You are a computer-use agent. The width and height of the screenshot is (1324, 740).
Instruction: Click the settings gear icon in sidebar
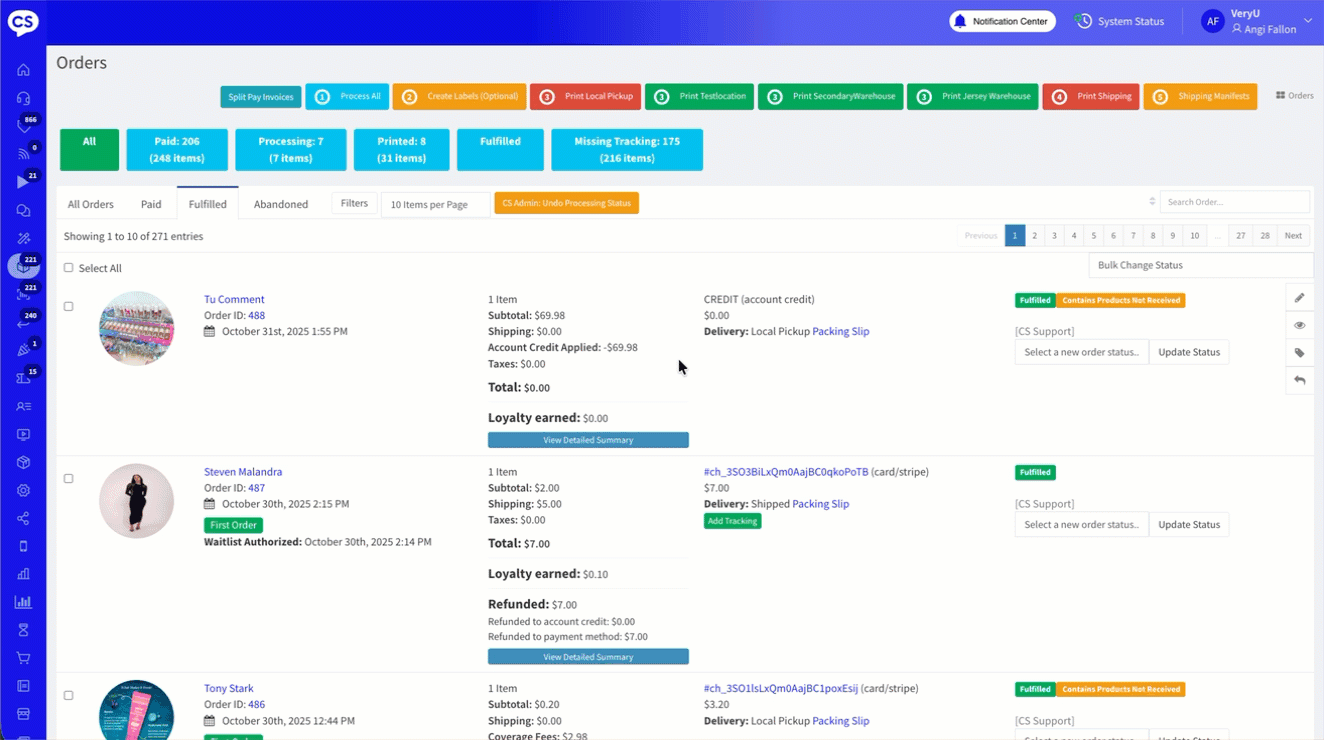(23, 491)
